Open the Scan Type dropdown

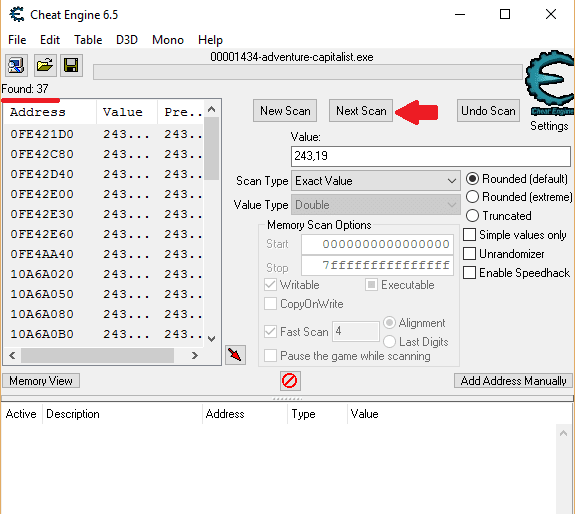(376, 181)
